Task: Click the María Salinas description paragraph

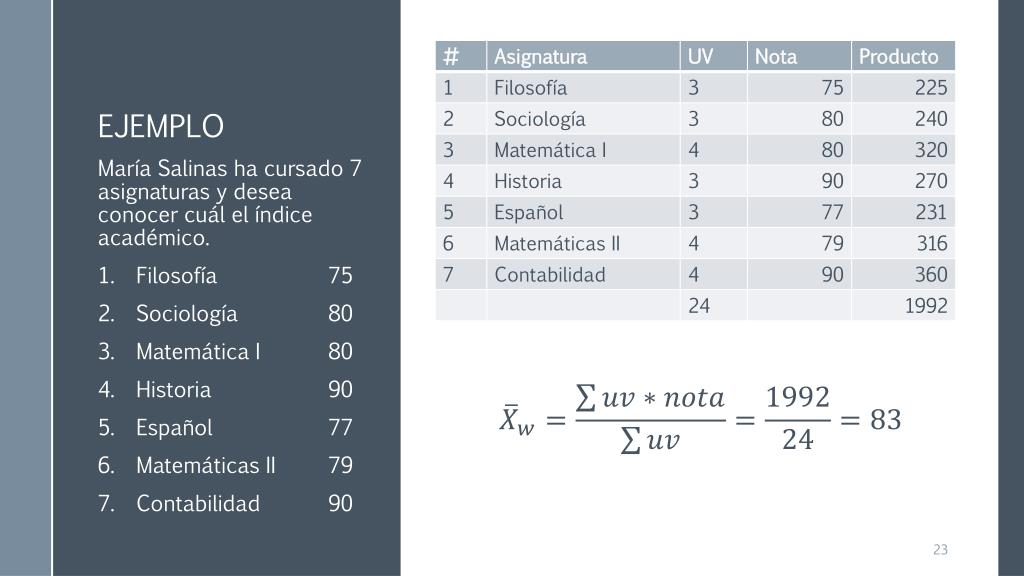Action: tap(229, 203)
